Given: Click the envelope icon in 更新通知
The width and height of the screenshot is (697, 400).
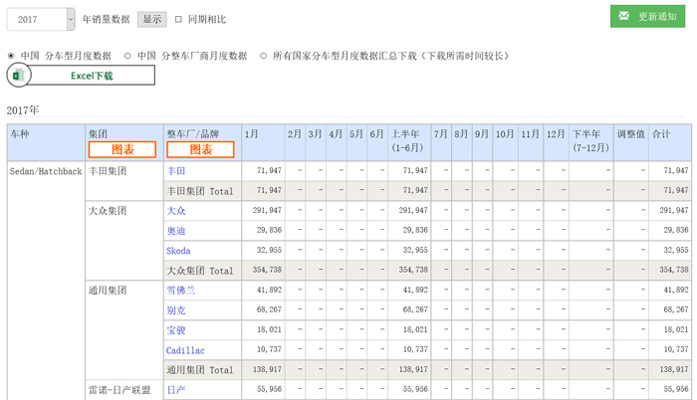Looking at the screenshot, I should (624, 16).
